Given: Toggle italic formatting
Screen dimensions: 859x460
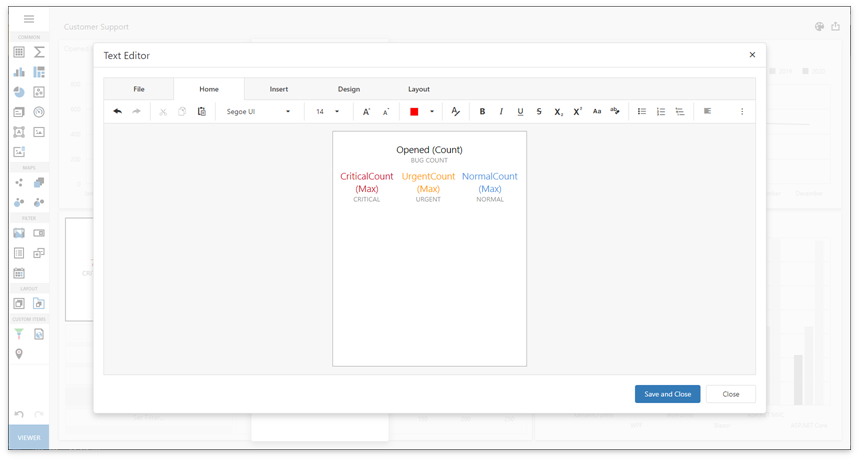Looking at the screenshot, I should tap(501, 112).
